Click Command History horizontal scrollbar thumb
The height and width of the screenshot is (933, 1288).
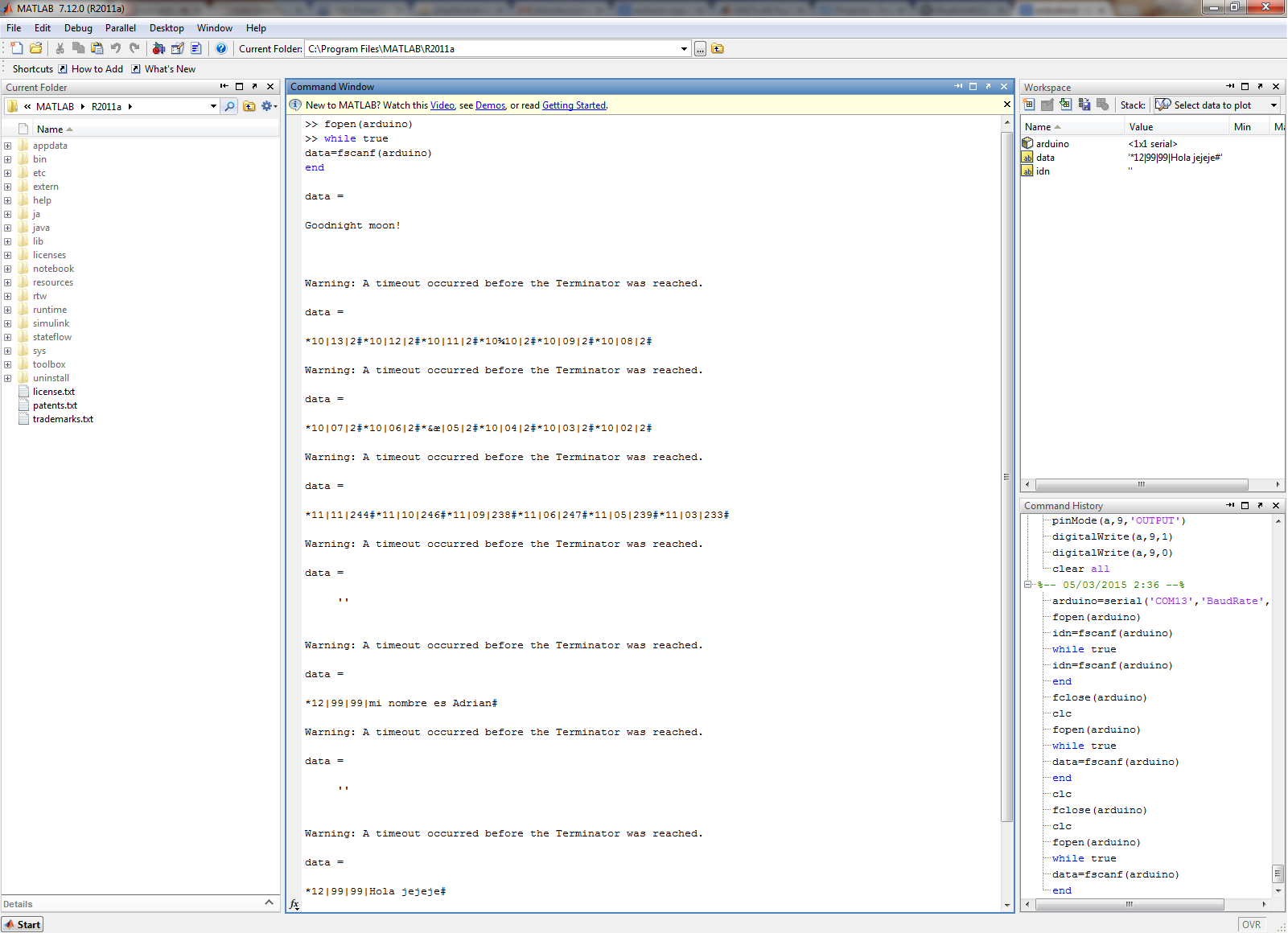click(1130, 904)
